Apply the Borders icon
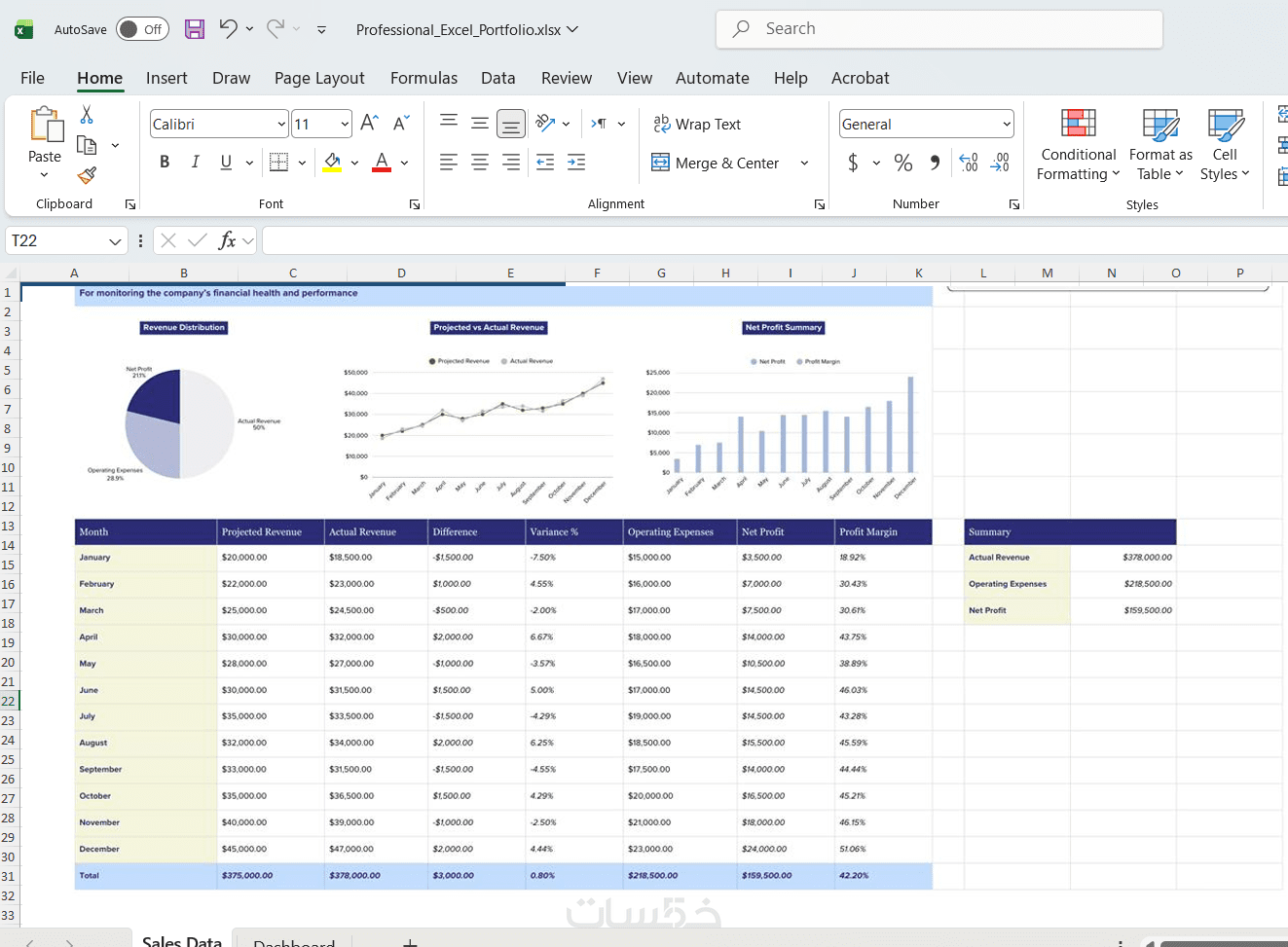1288x947 pixels. pyautogui.click(x=278, y=163)
